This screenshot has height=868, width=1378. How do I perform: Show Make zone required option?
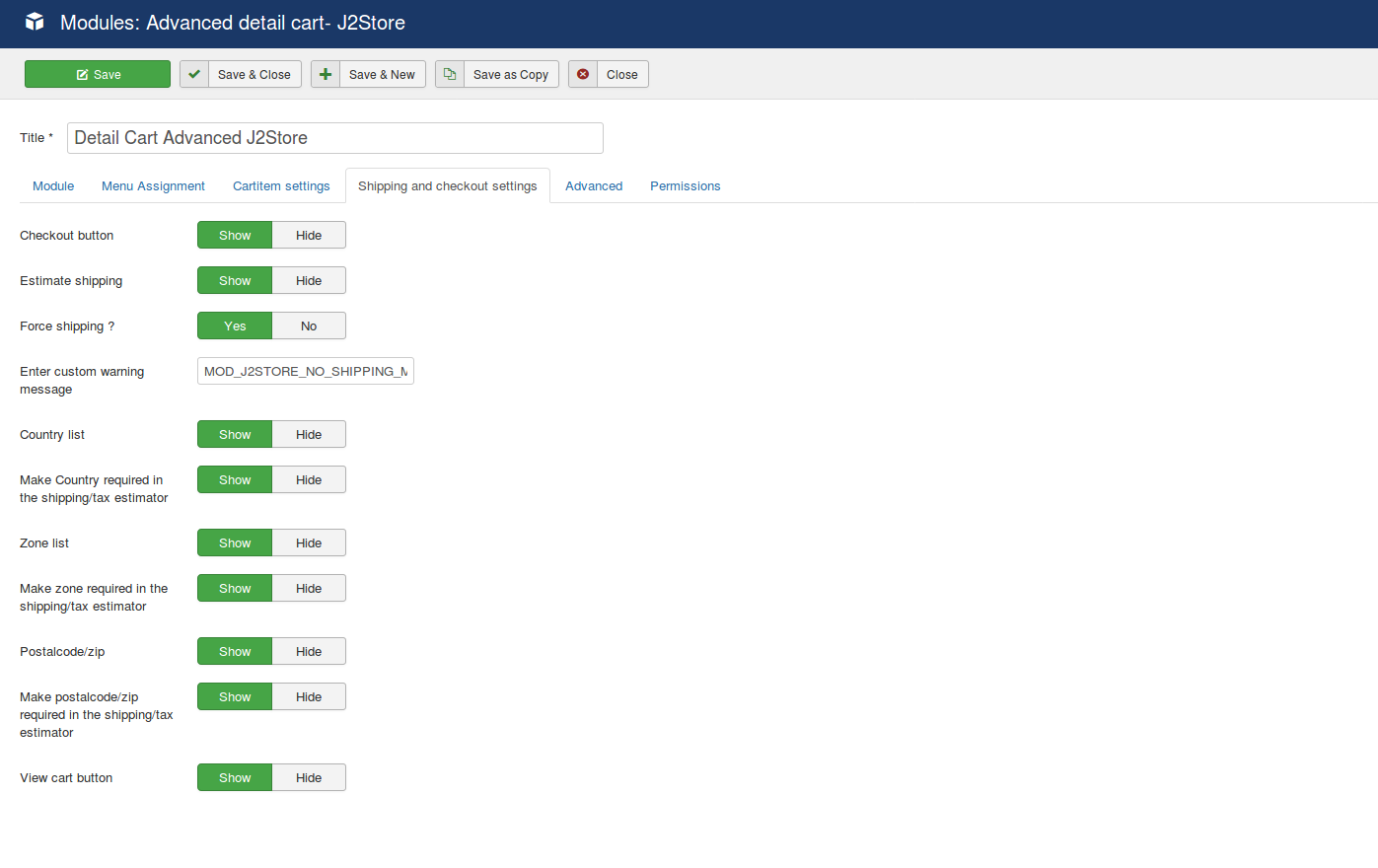pyautogui.click(x=235, y=588)
